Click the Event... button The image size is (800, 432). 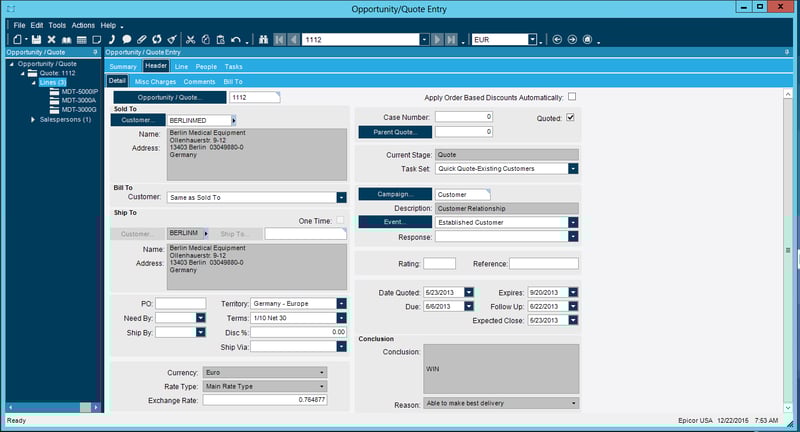click(x=395, y=222)
